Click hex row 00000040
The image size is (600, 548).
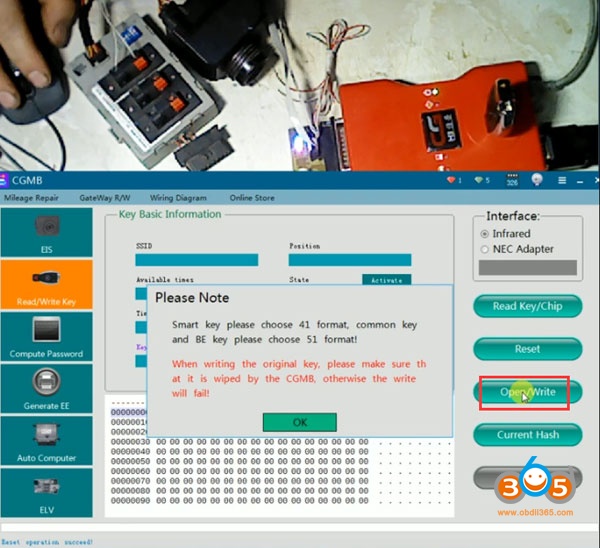(x=282, y=452)
